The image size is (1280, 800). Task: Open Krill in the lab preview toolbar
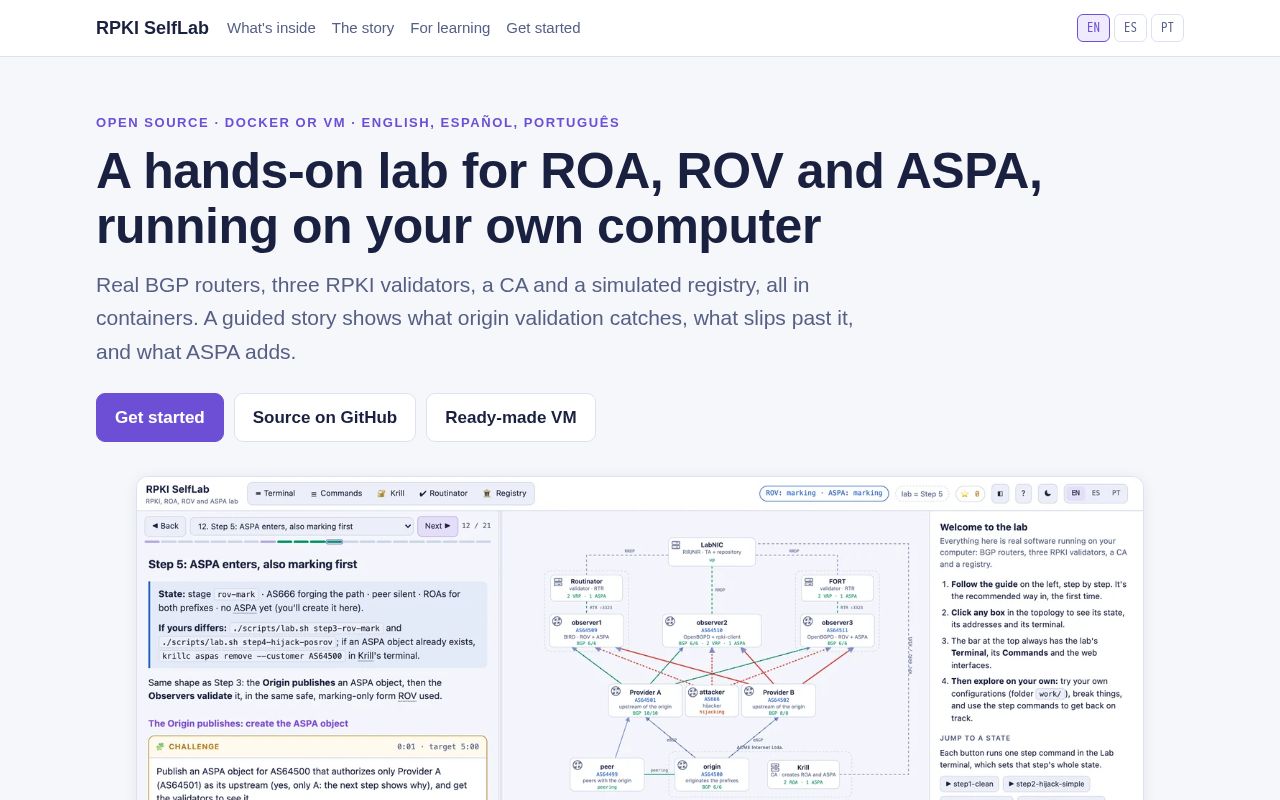pyautogui.click(x=391, y=493)
